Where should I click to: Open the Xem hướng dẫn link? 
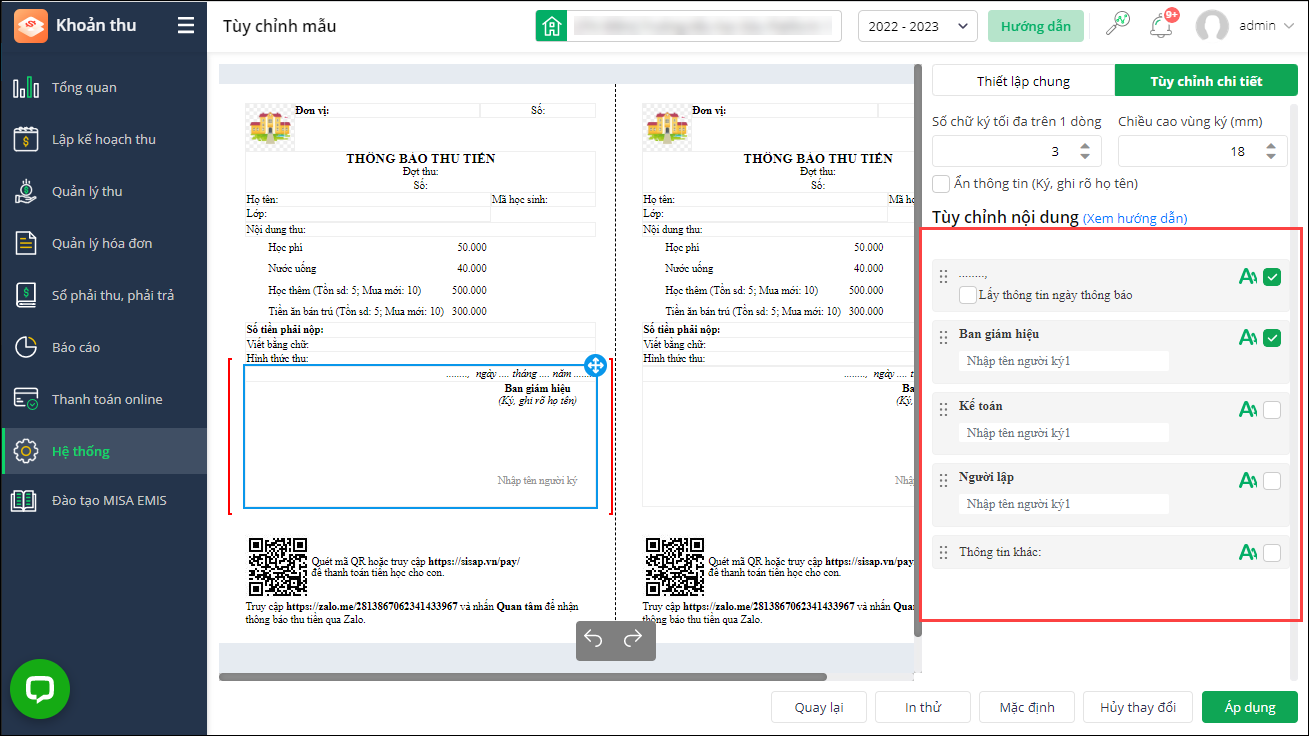[1135, 218]
